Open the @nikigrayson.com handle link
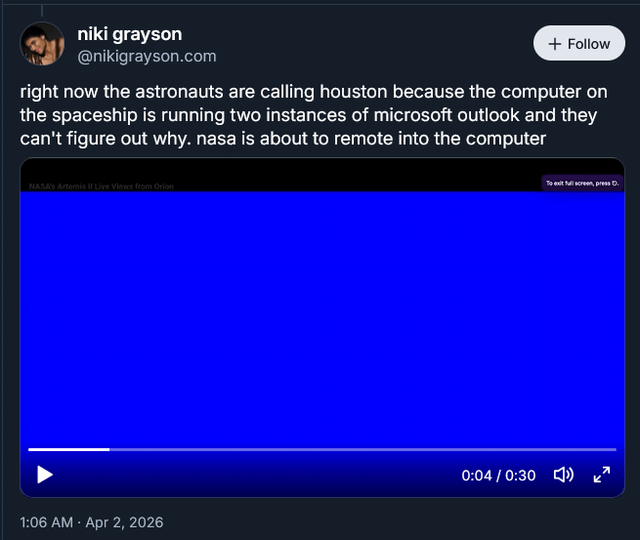Screen dimensions: 640x540 click(x=146, y=56)
